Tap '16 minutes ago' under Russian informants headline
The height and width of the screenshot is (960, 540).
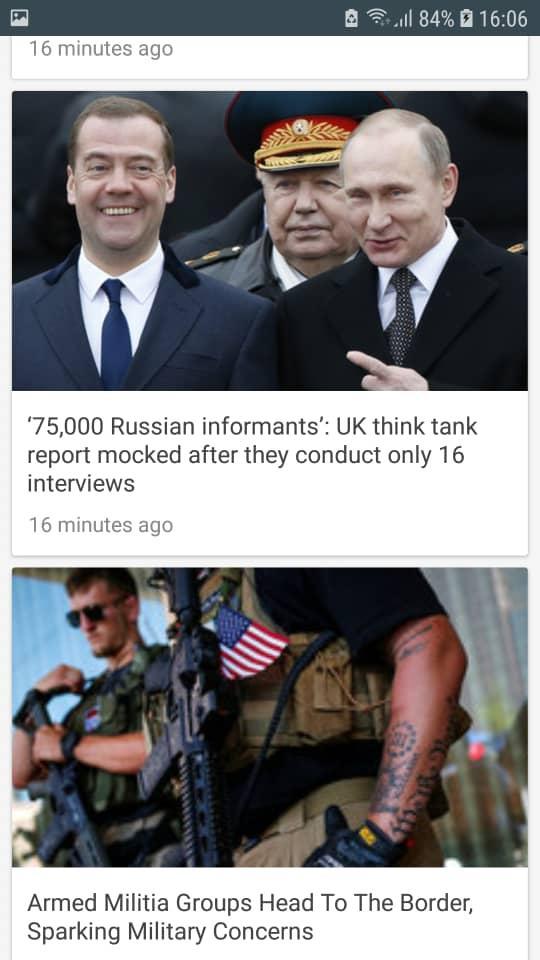[x=100, y=525]
